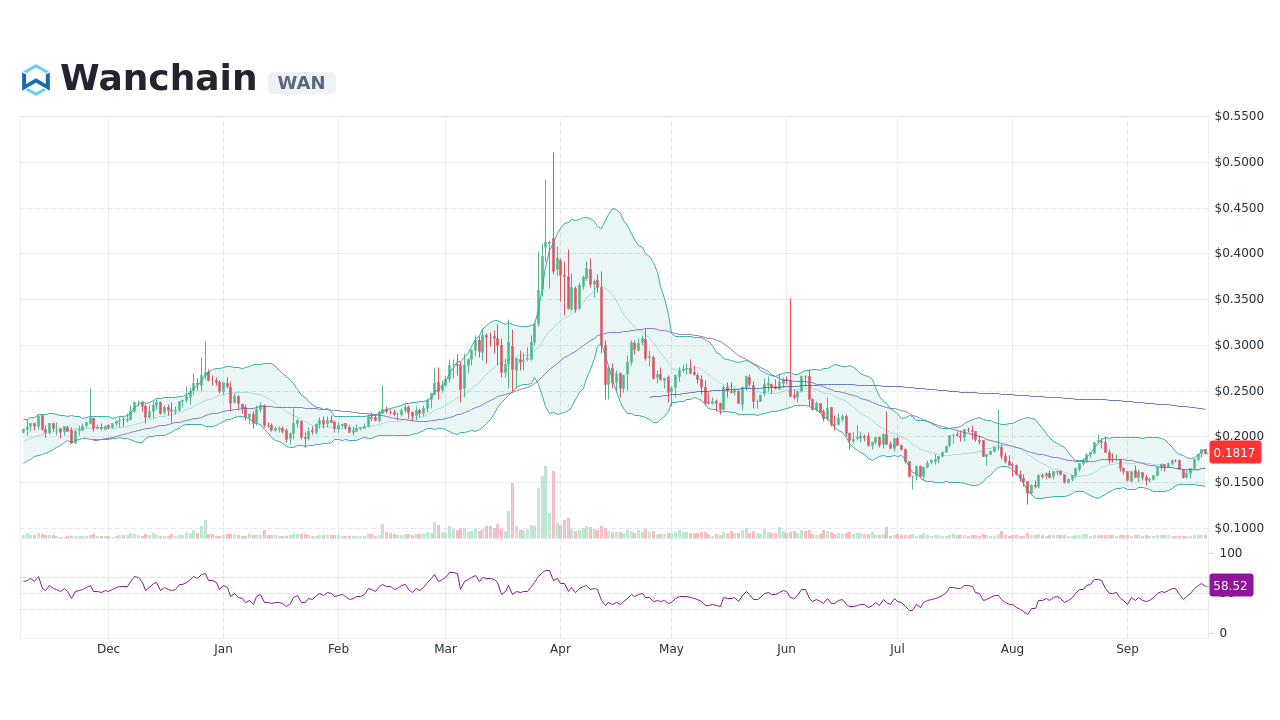Image resolution: width=1280 pixels, height=720 pixels.
Task: Click the Feb label on time axis
Action: (x=338, y=649)
